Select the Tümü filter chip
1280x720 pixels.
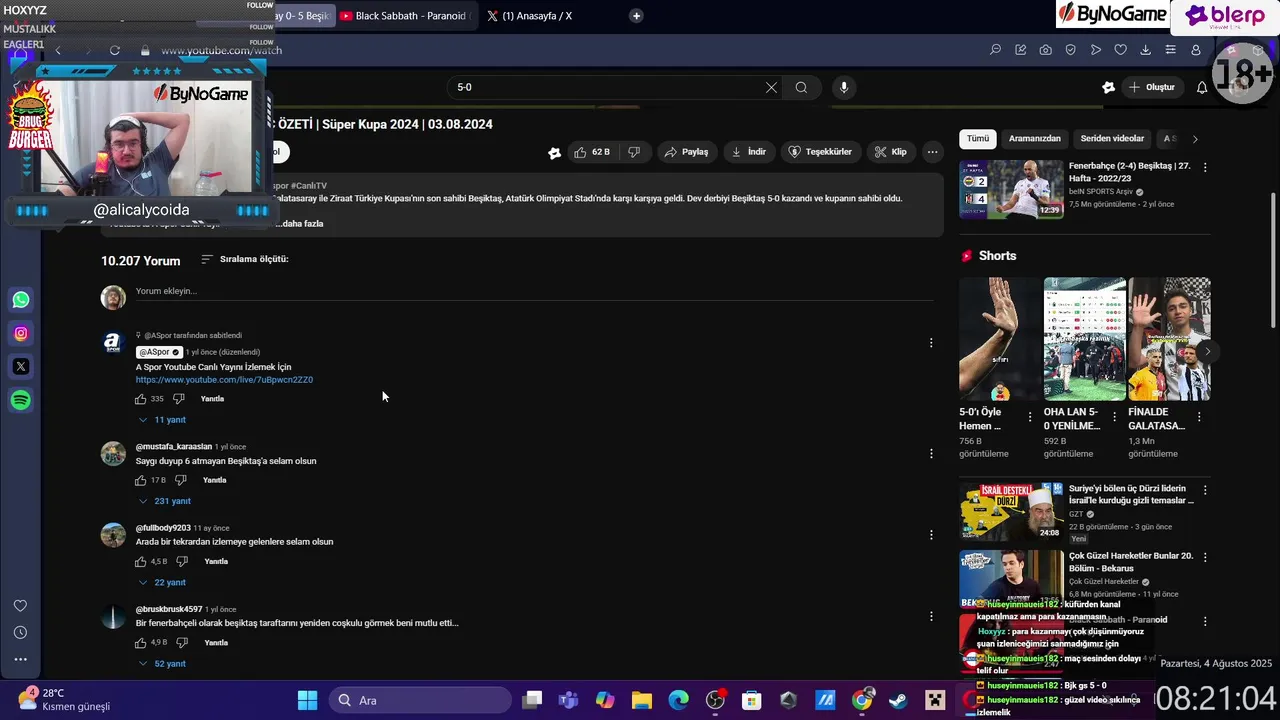[x=977, y=139]
